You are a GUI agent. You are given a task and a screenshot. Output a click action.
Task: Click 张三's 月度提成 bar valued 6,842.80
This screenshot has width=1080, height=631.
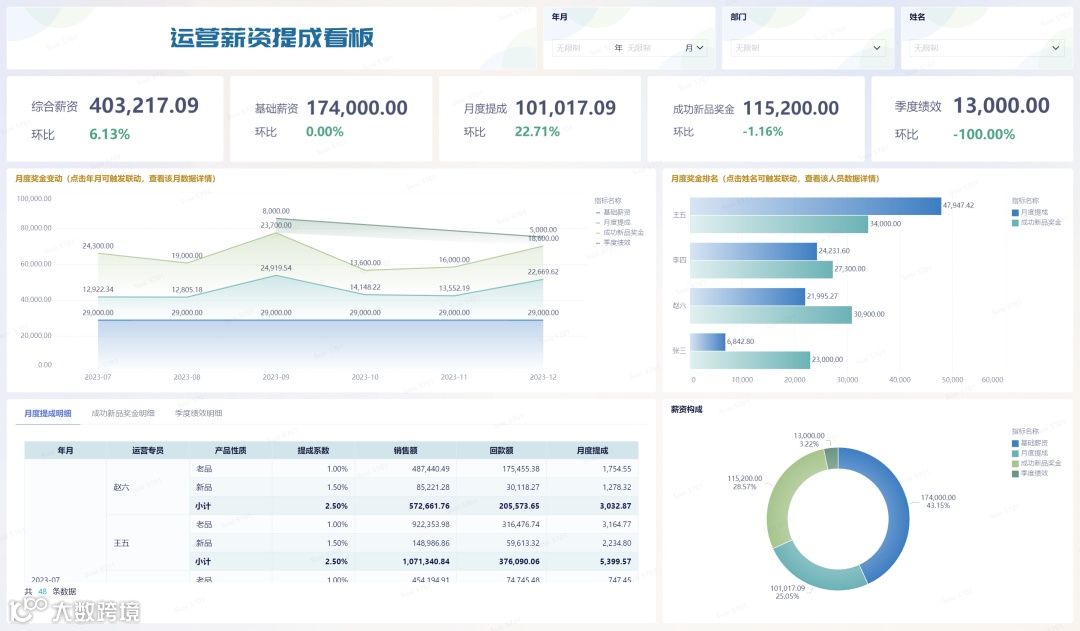pyautogui.click(x=707, y=342)
